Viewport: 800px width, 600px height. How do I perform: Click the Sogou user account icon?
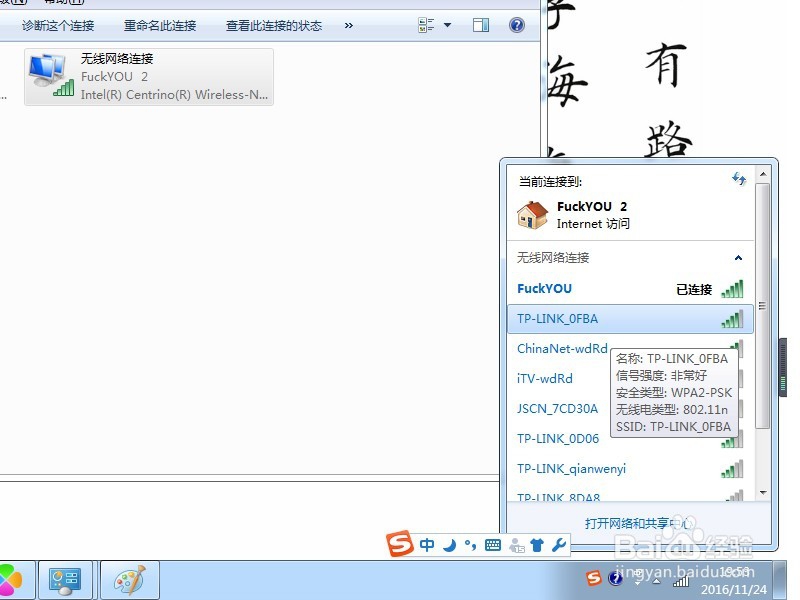(x=516, y=545)
